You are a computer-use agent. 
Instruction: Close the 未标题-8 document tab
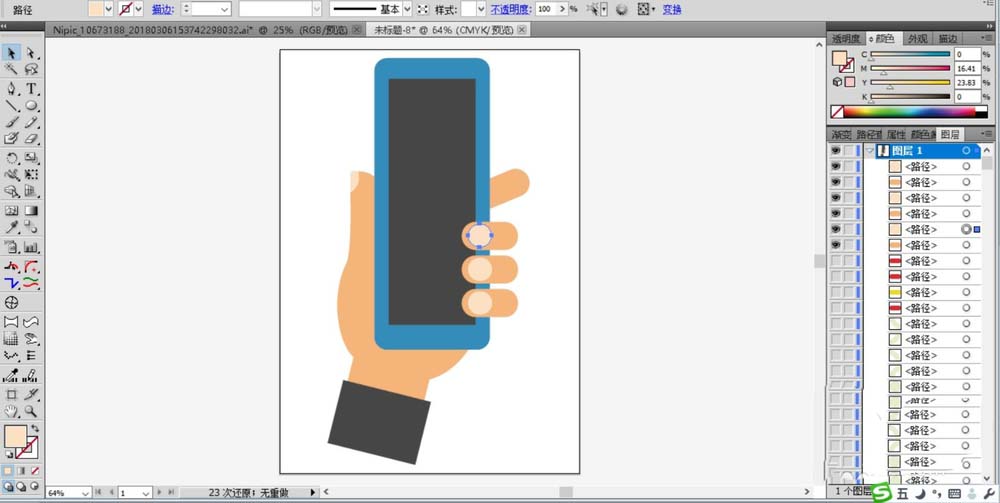(522, 29)
